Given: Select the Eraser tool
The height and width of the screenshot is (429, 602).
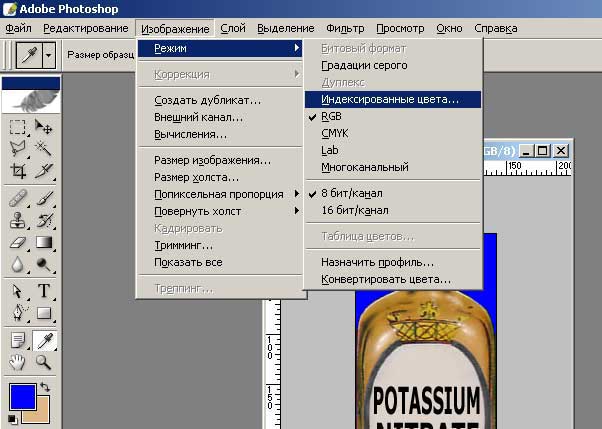Looking at the screenshot, I should pyautogui.click(x=18, y=242).
